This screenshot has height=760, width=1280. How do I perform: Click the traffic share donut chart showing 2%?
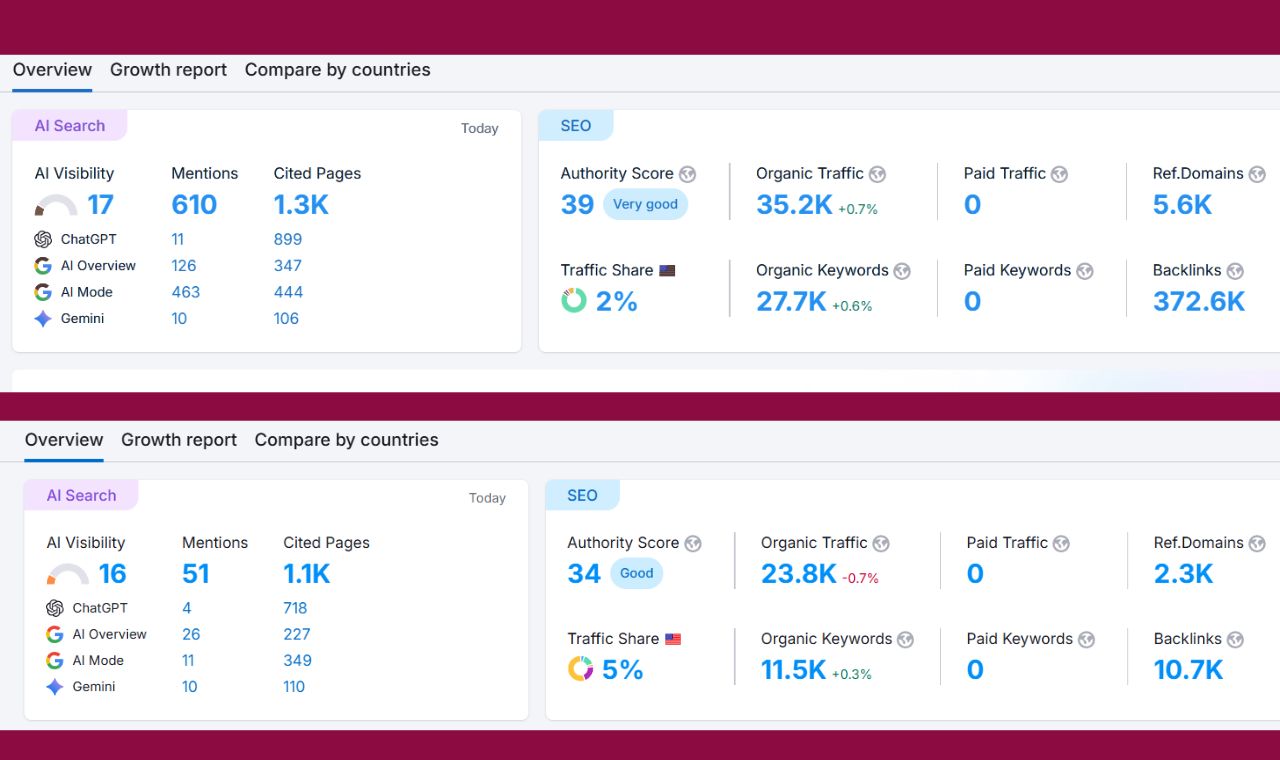(574, 300)
